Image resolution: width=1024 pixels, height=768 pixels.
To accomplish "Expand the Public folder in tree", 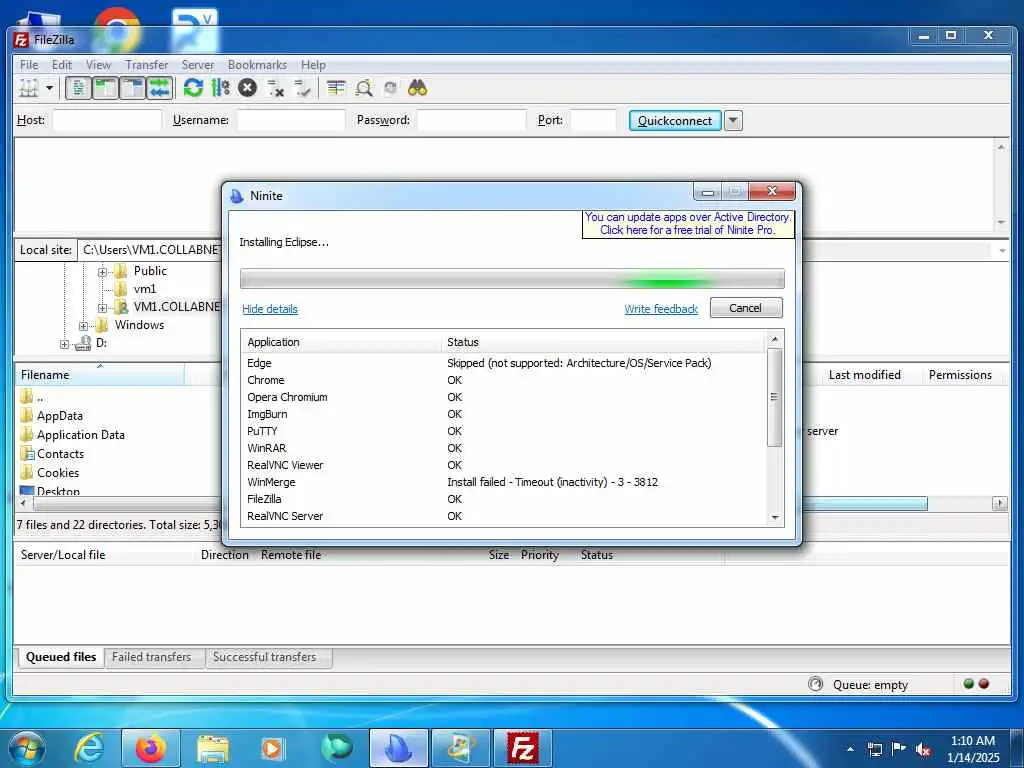I will pos(103,272).
